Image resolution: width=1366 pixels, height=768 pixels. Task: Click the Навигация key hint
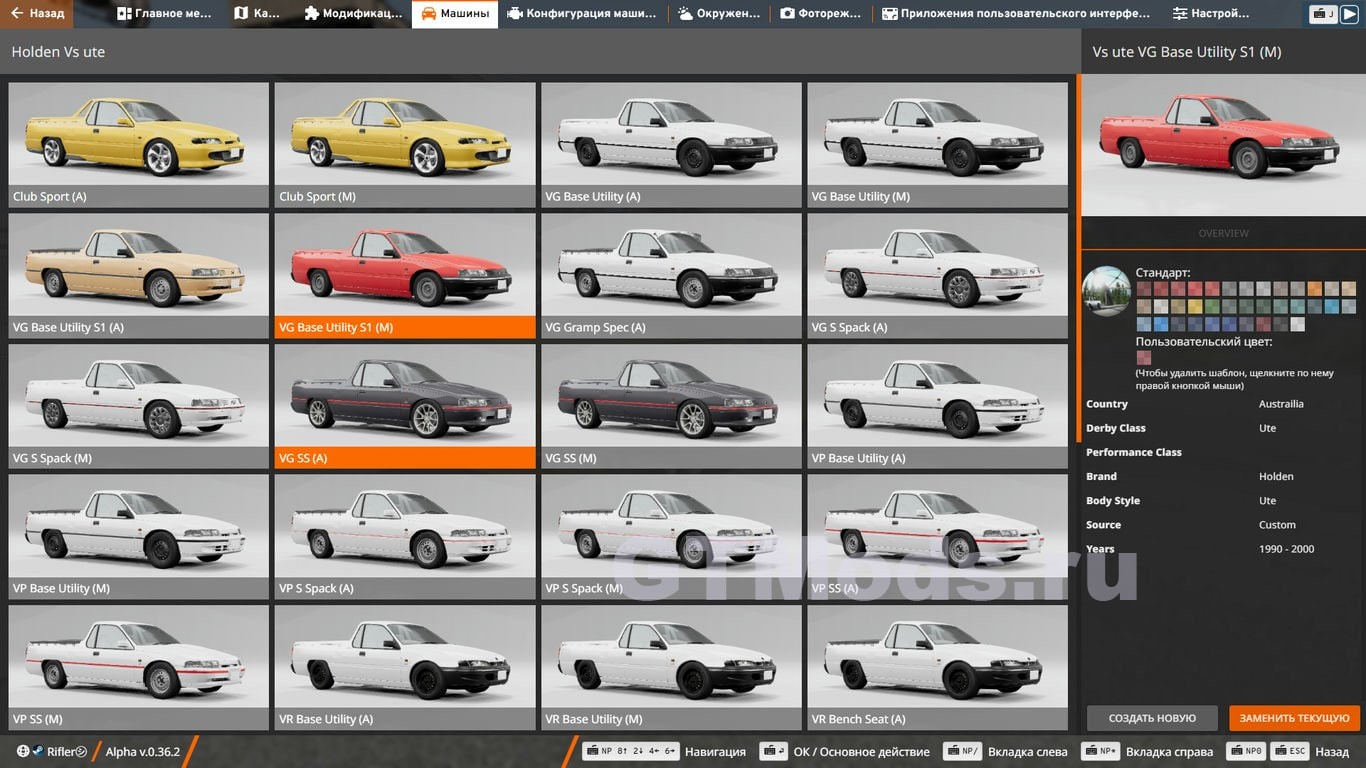[665, 752]
